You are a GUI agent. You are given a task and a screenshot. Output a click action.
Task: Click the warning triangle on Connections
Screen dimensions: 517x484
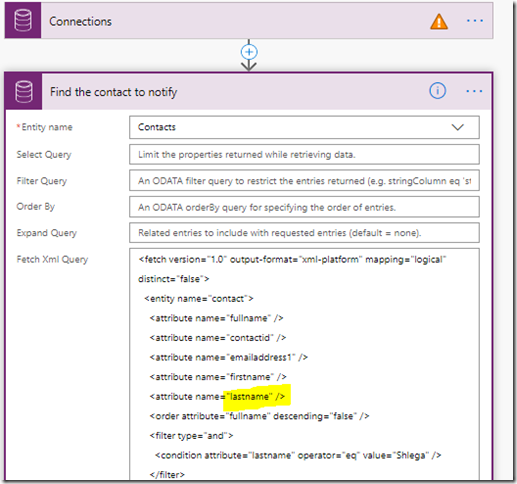click(439, 22)
